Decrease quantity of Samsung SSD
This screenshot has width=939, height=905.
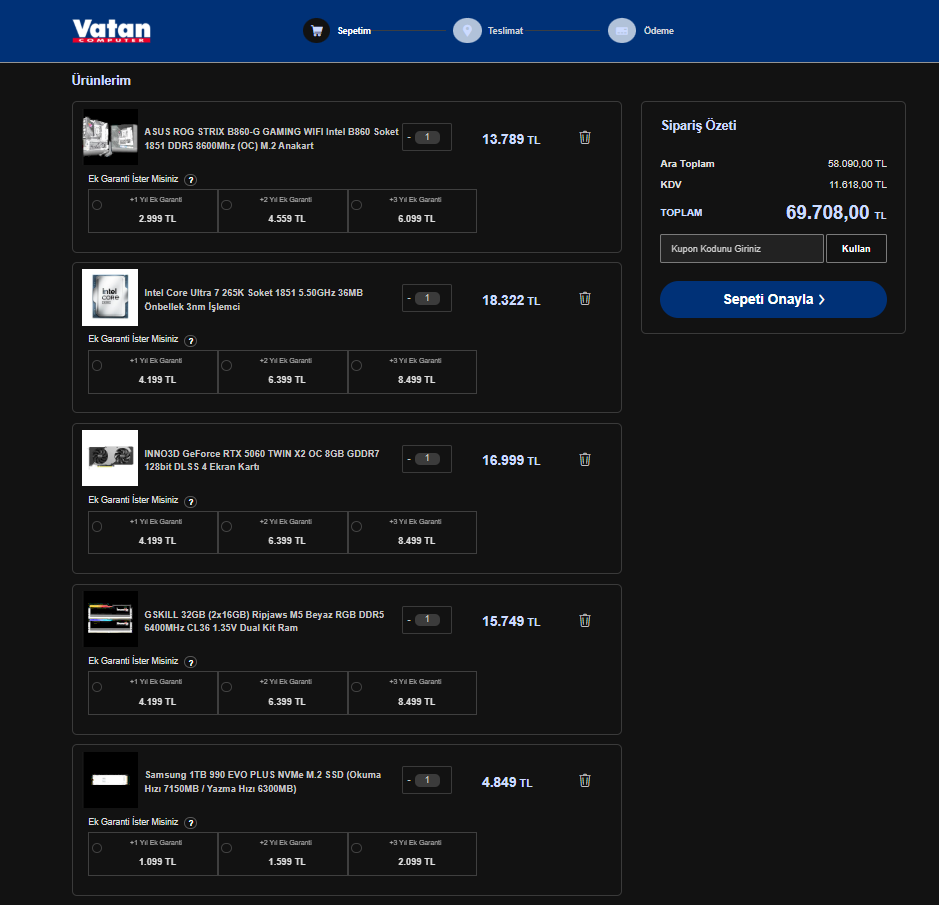pos(409,780)
